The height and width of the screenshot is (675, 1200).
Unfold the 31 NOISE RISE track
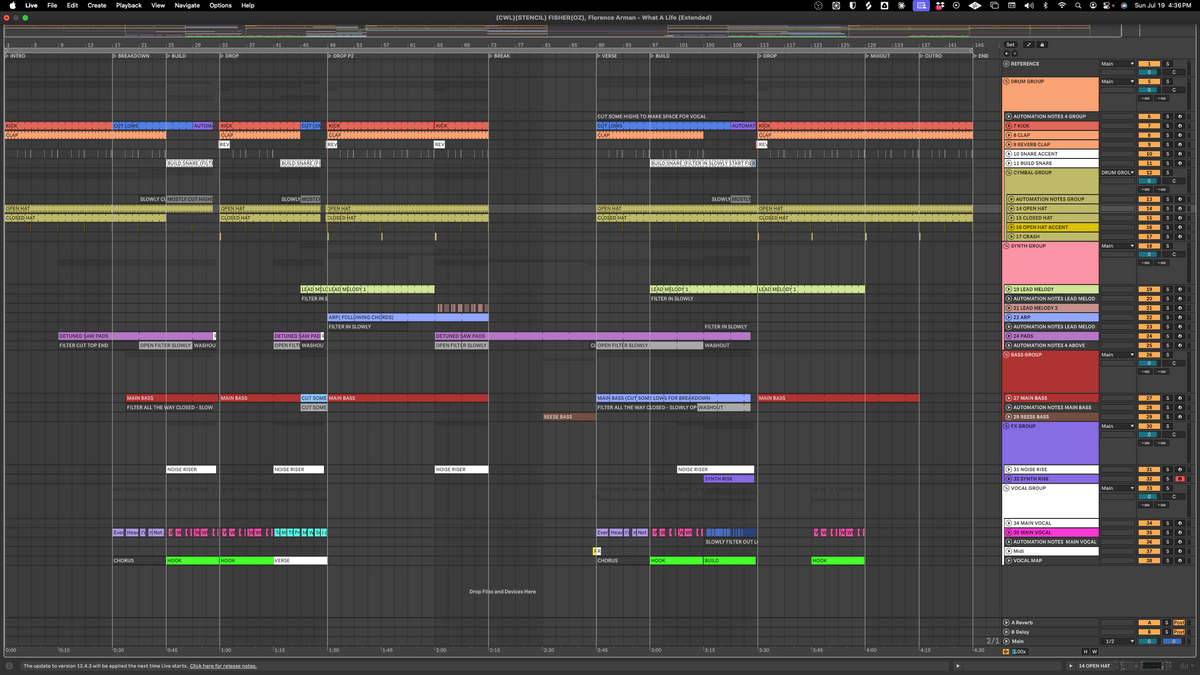click(x=1009, y=469)
